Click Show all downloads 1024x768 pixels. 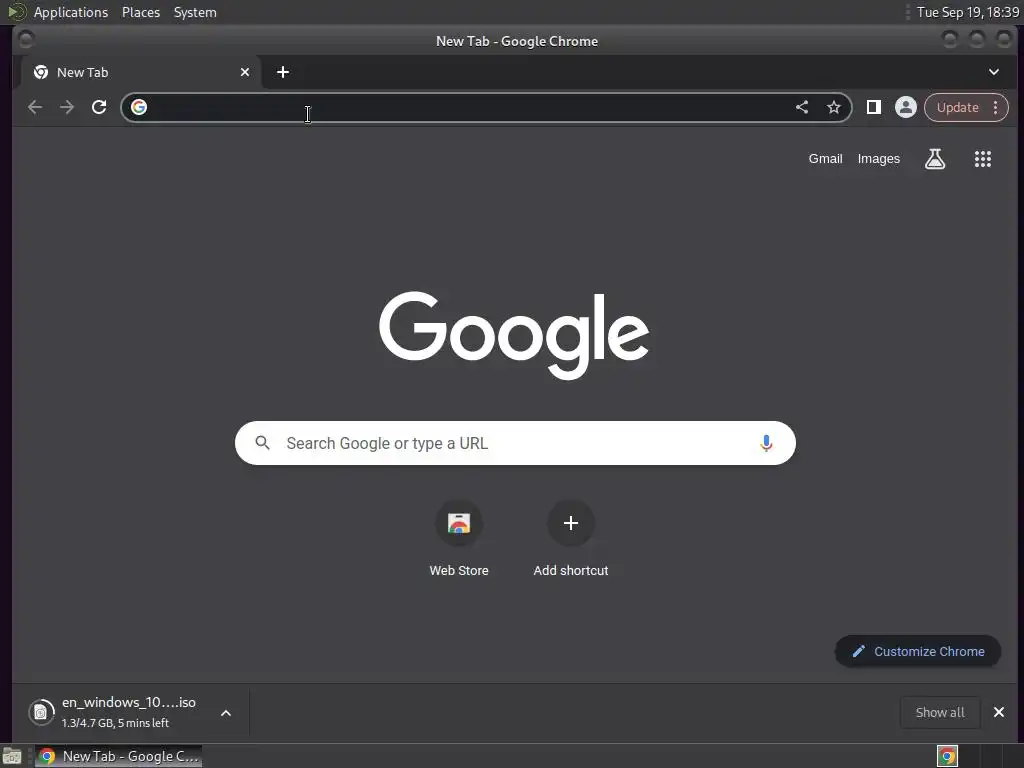click(x=940, y=712)
